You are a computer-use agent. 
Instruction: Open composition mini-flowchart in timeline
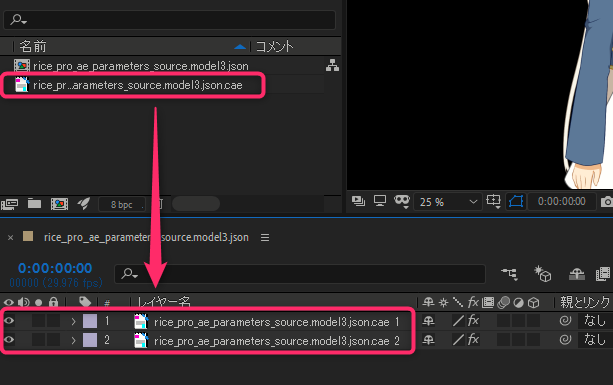click(509, 274)
